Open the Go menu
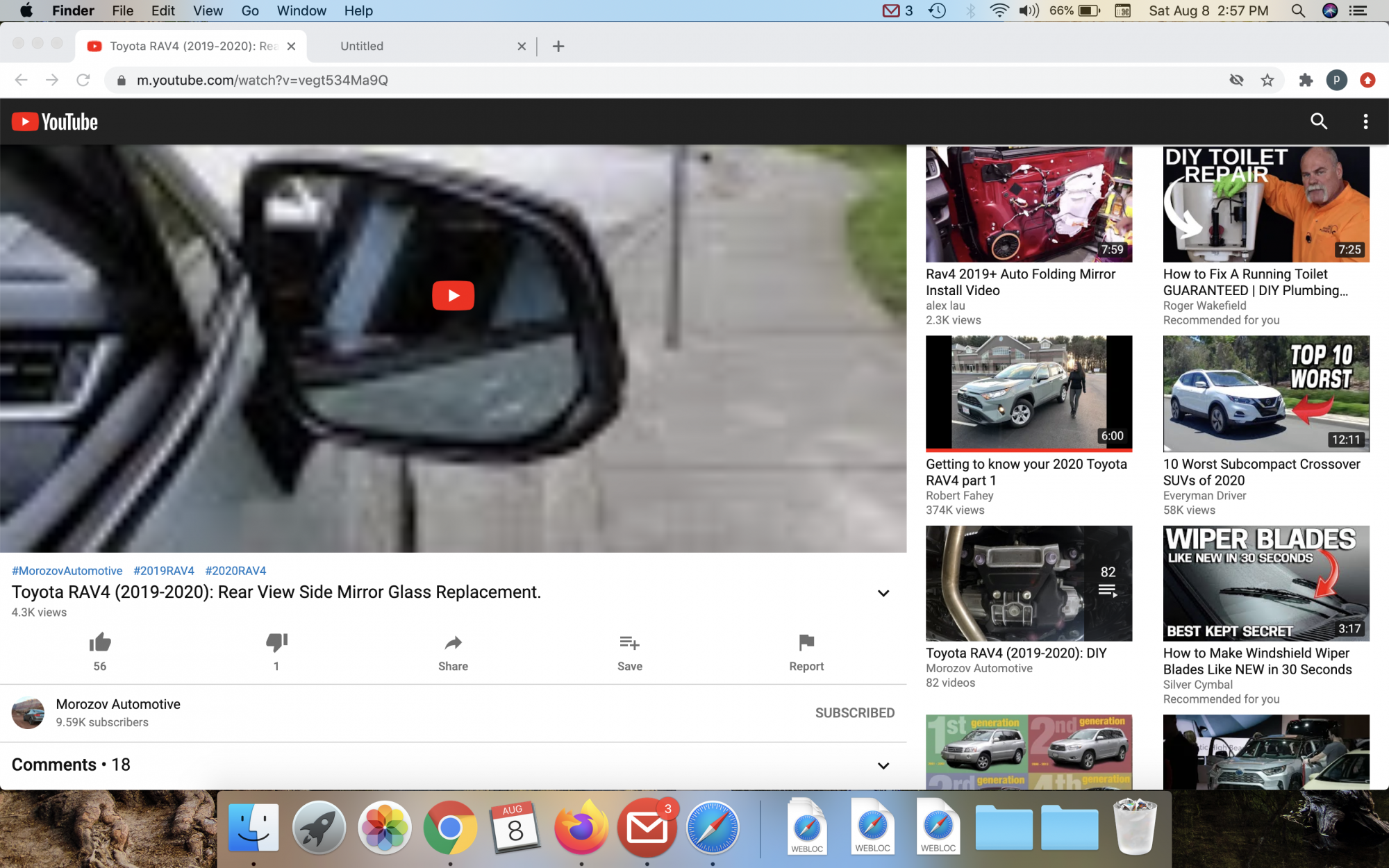Viewport: 1389px width, 868px height. pos(250,10)
